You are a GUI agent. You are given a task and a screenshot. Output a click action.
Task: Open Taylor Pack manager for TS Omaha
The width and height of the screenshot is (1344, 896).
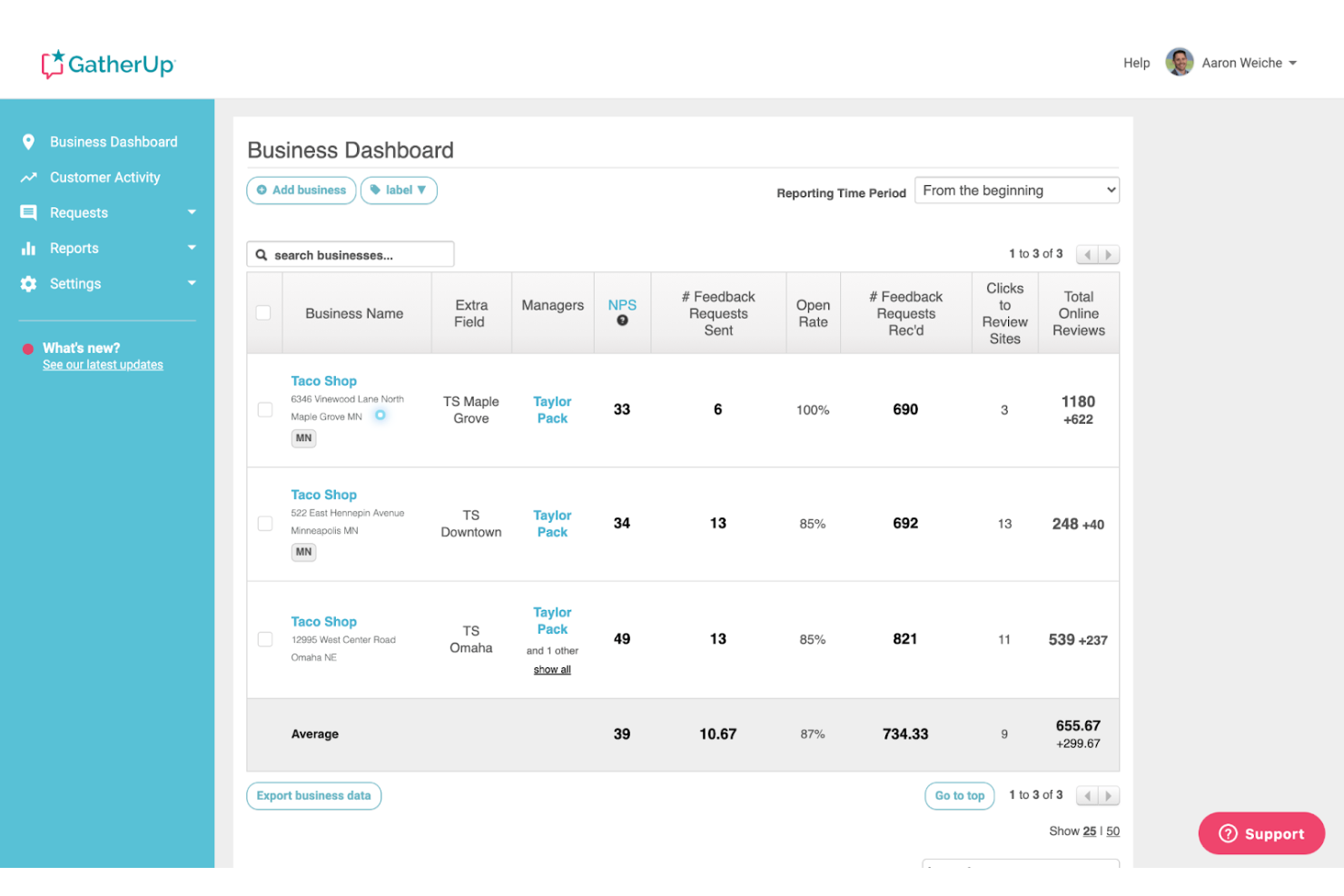click(552, 621)
